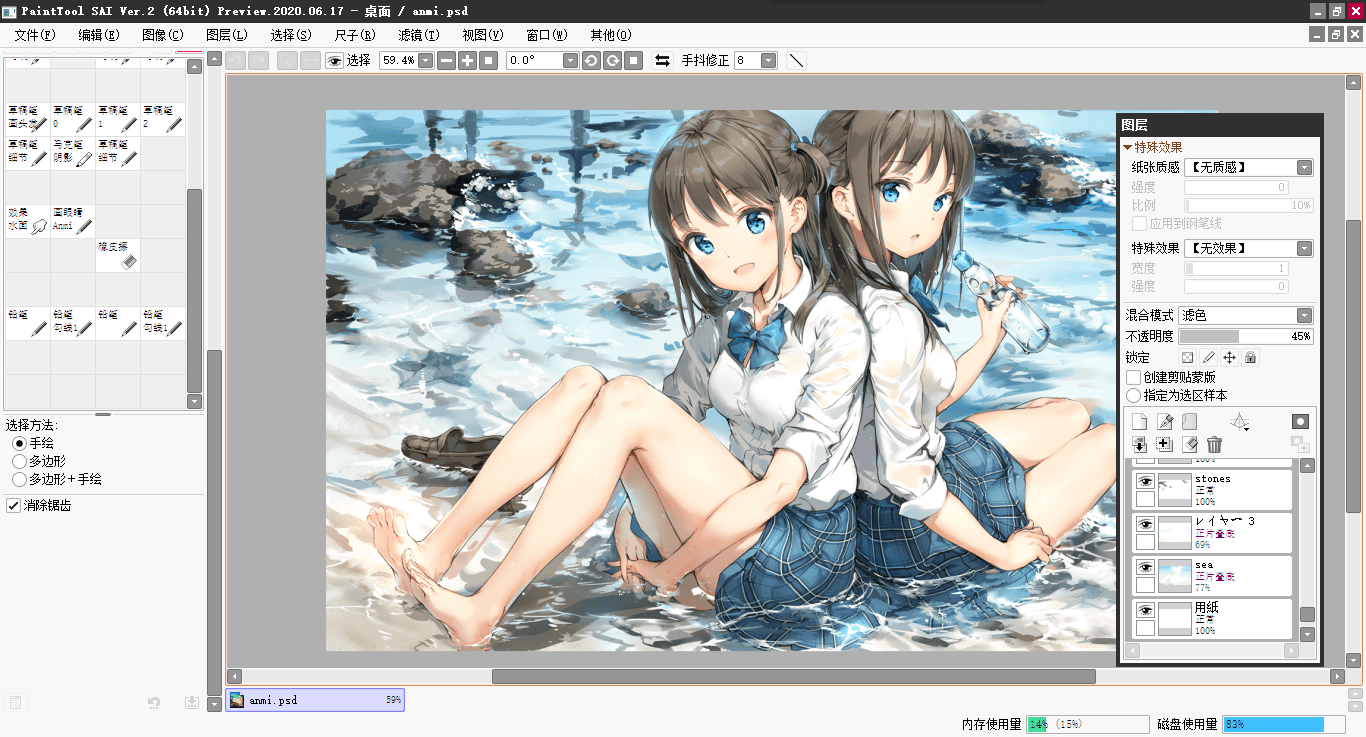This screenshot has width=1366, height=737.
Task: Select the 草稿笔 0 brush preset
Action: click(73, 119)
